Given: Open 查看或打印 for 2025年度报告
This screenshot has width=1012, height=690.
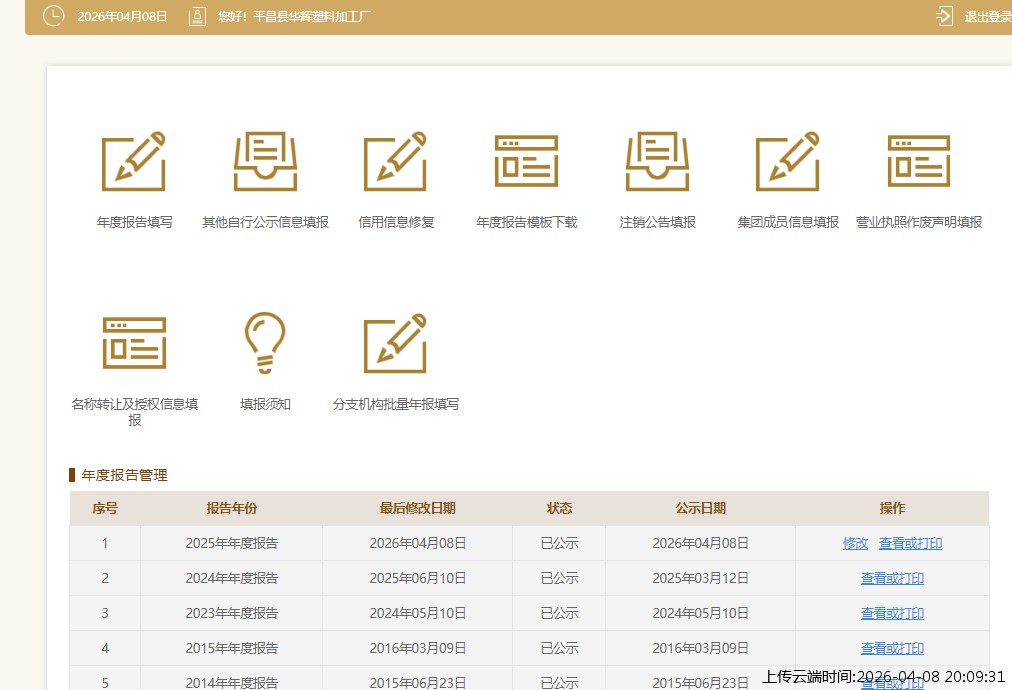Looking at the screenshot, I should (x=910, y=544).
